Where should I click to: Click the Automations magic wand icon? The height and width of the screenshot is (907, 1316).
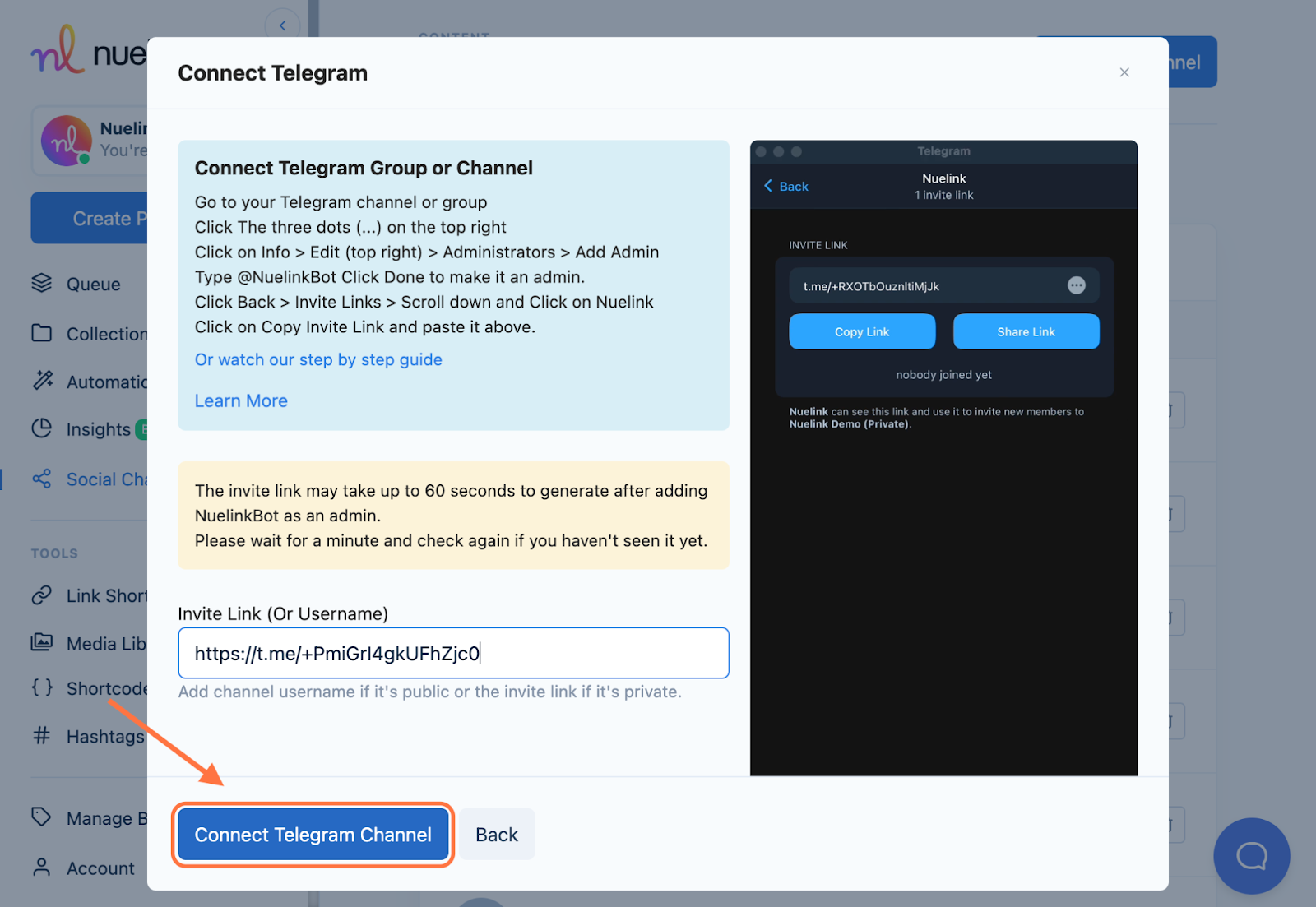tap(42, 380)
